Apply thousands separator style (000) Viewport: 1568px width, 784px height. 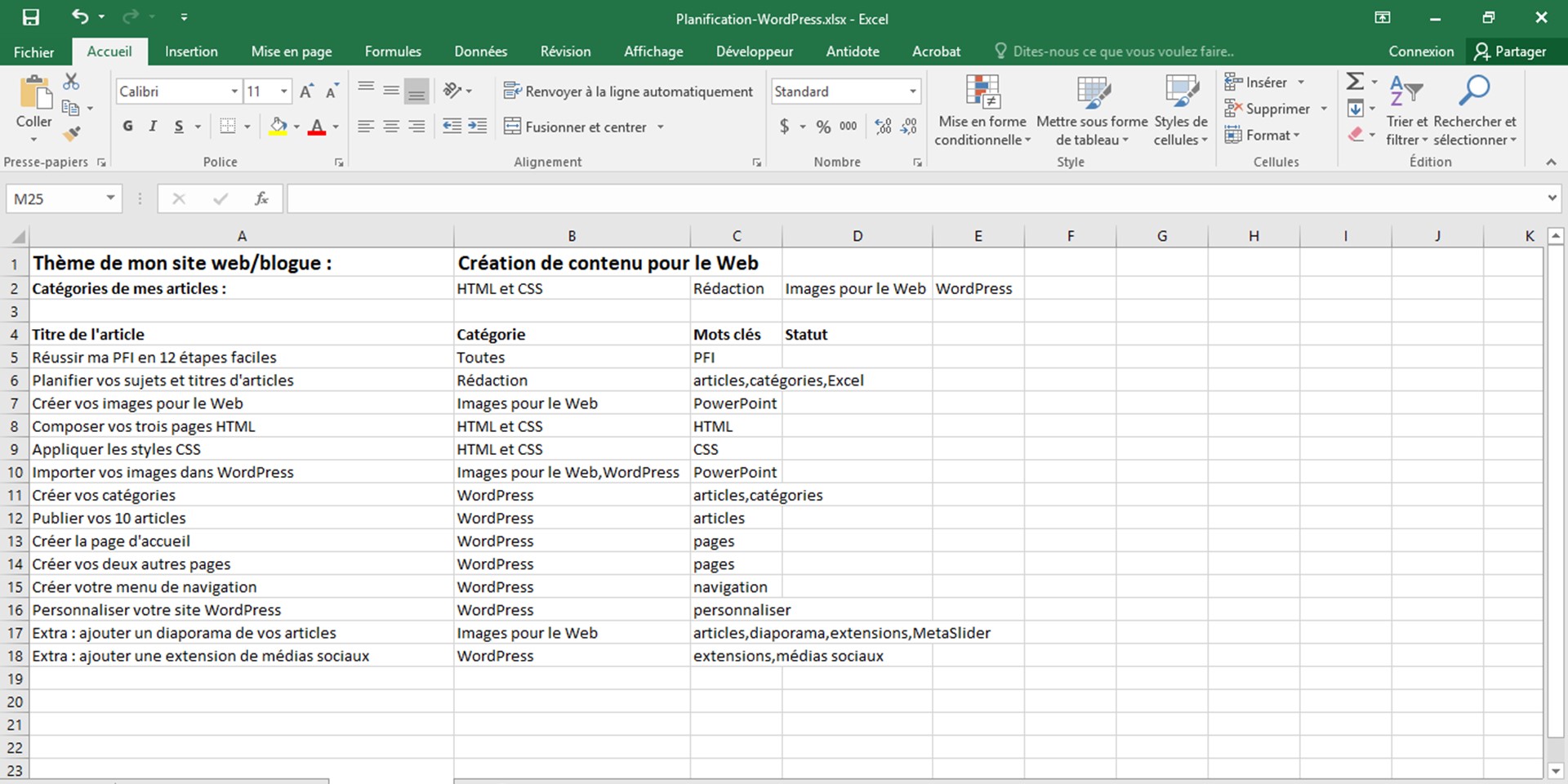click(x=849, y=127)
